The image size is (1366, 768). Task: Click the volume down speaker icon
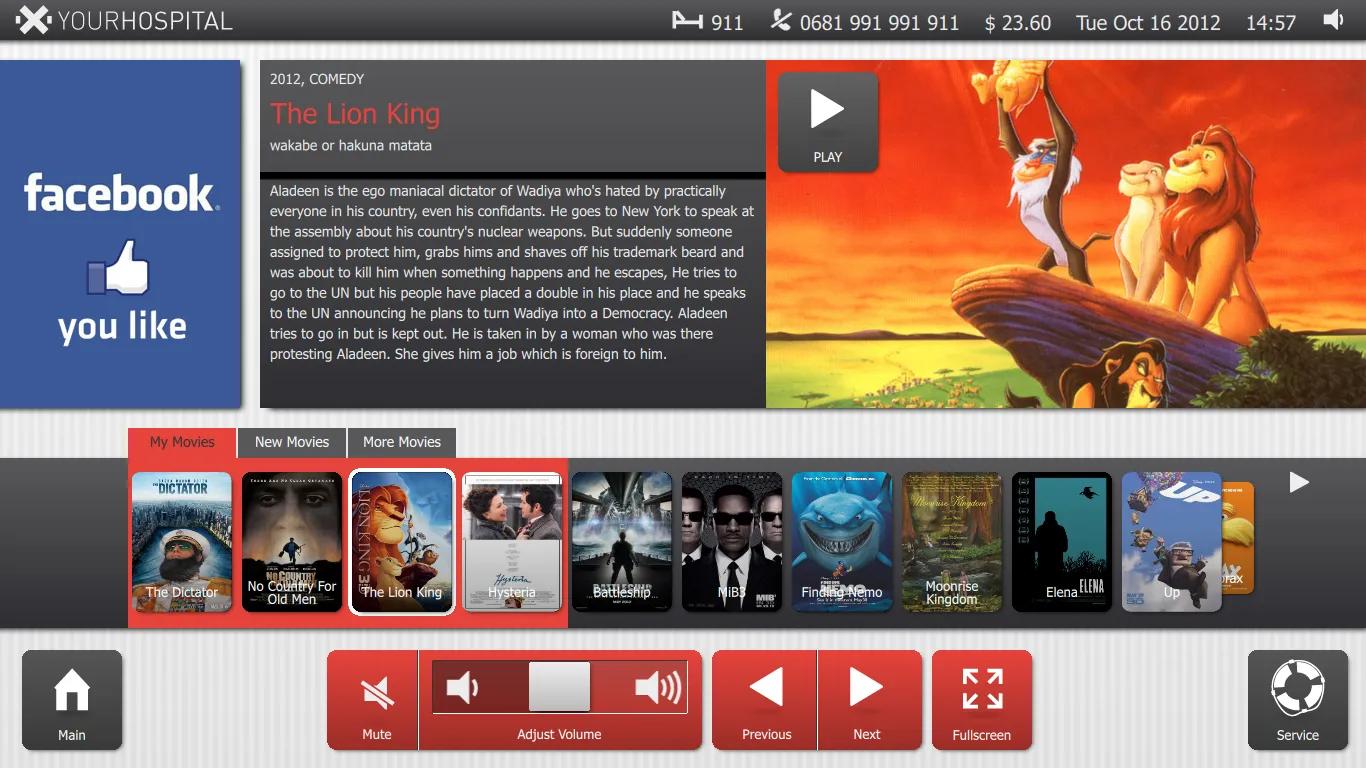tap(462, 687)
